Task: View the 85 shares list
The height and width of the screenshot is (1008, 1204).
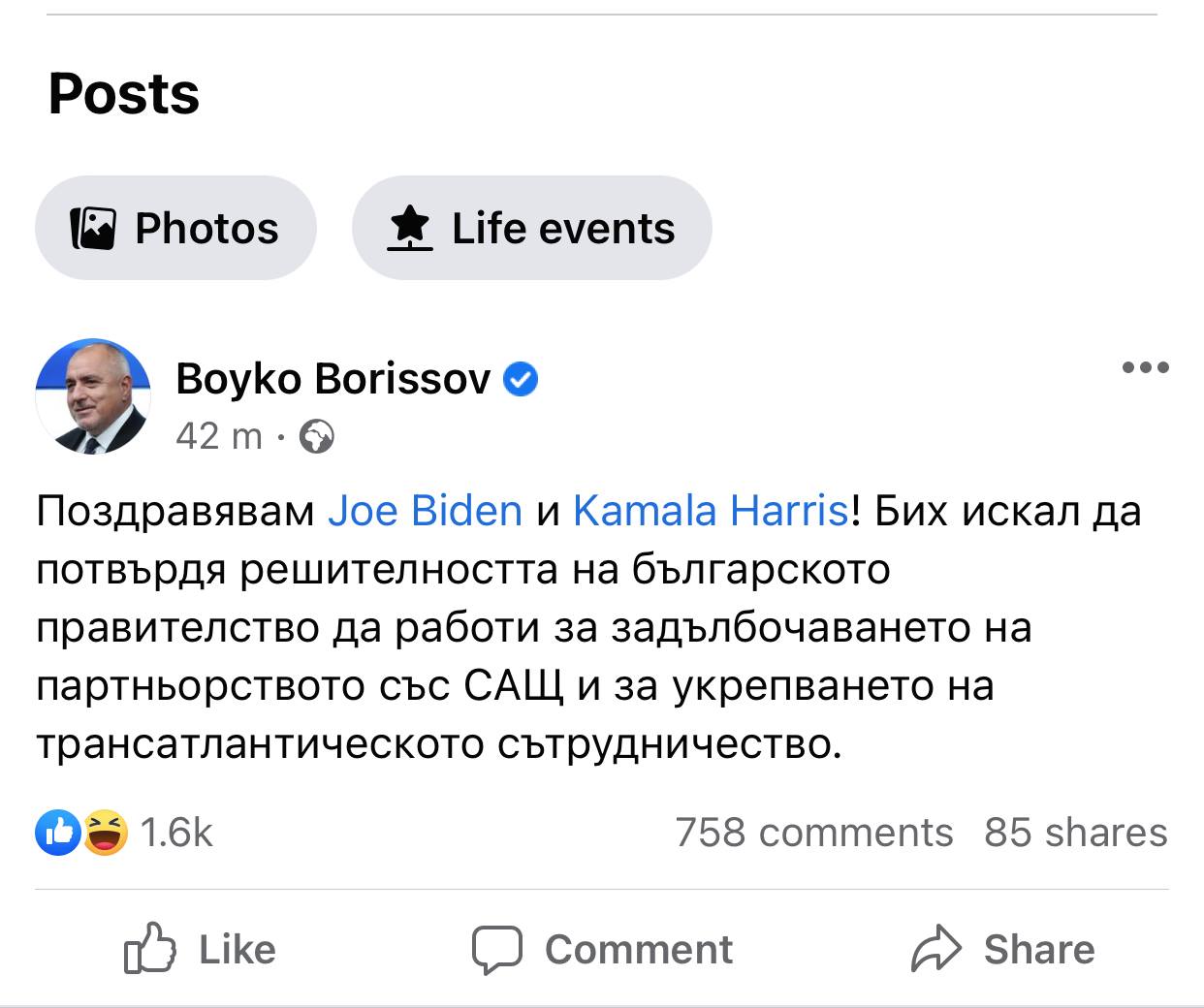Action: (x=1075, y=833)
